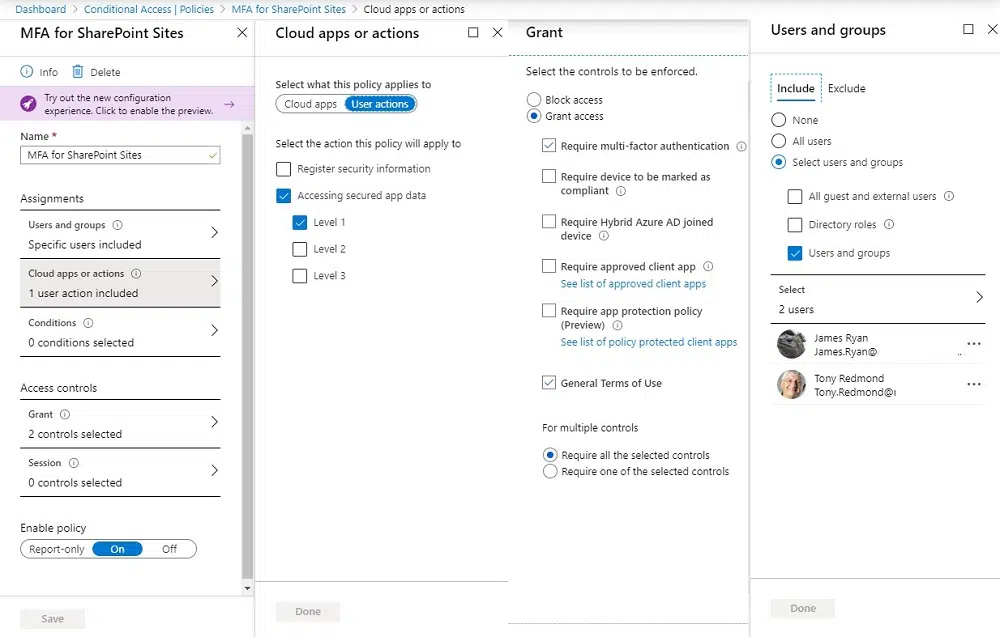Uncheck General Terms of Use

click(548, 383)
